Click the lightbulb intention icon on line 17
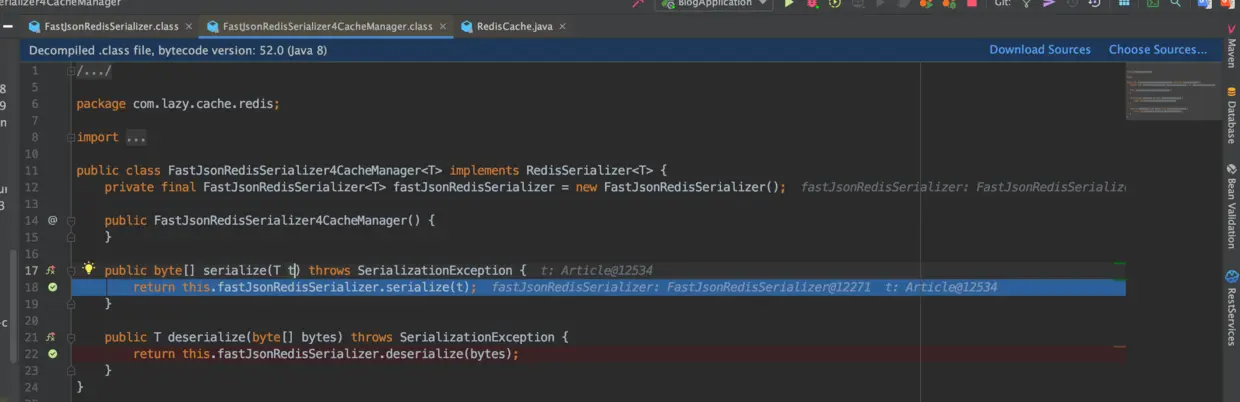This screenshot has width=1240, height=402. [89, 269]
